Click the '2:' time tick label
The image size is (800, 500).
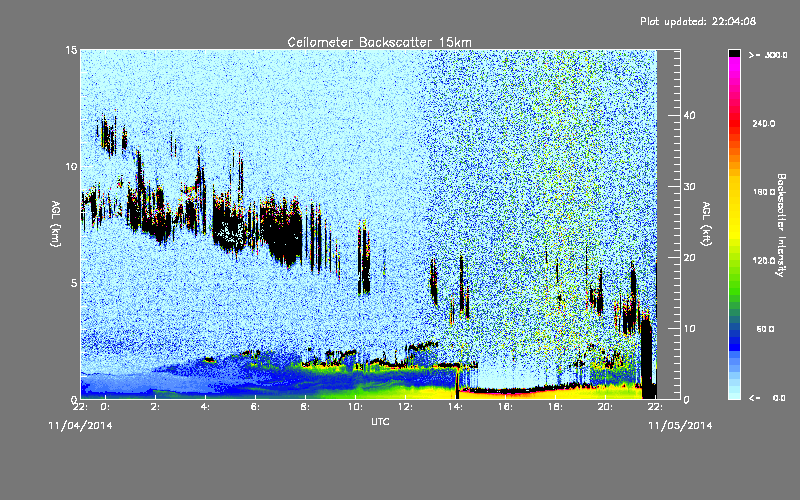click(x=155, y=407)
